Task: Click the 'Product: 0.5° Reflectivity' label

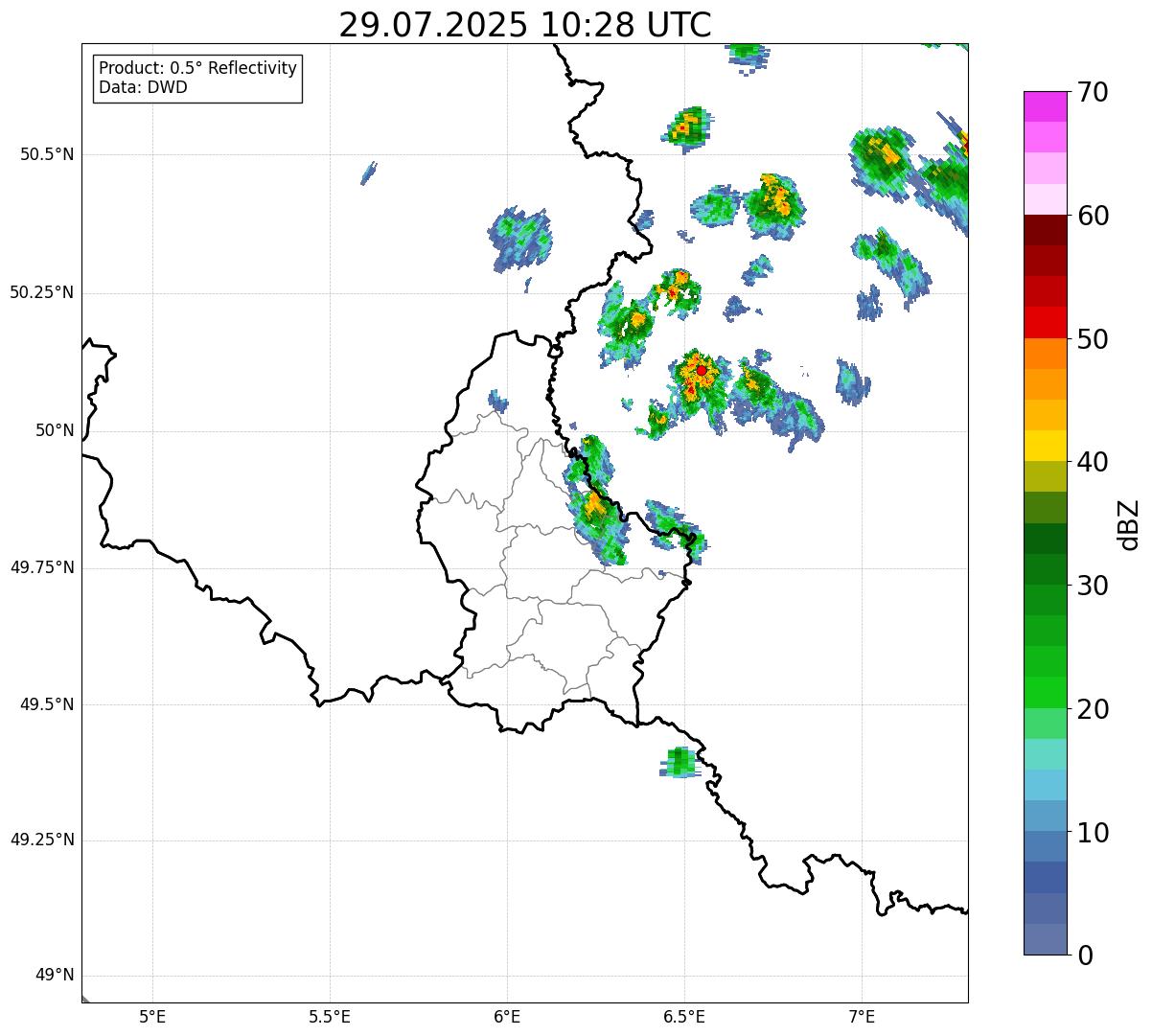Action: coord(197,69)
